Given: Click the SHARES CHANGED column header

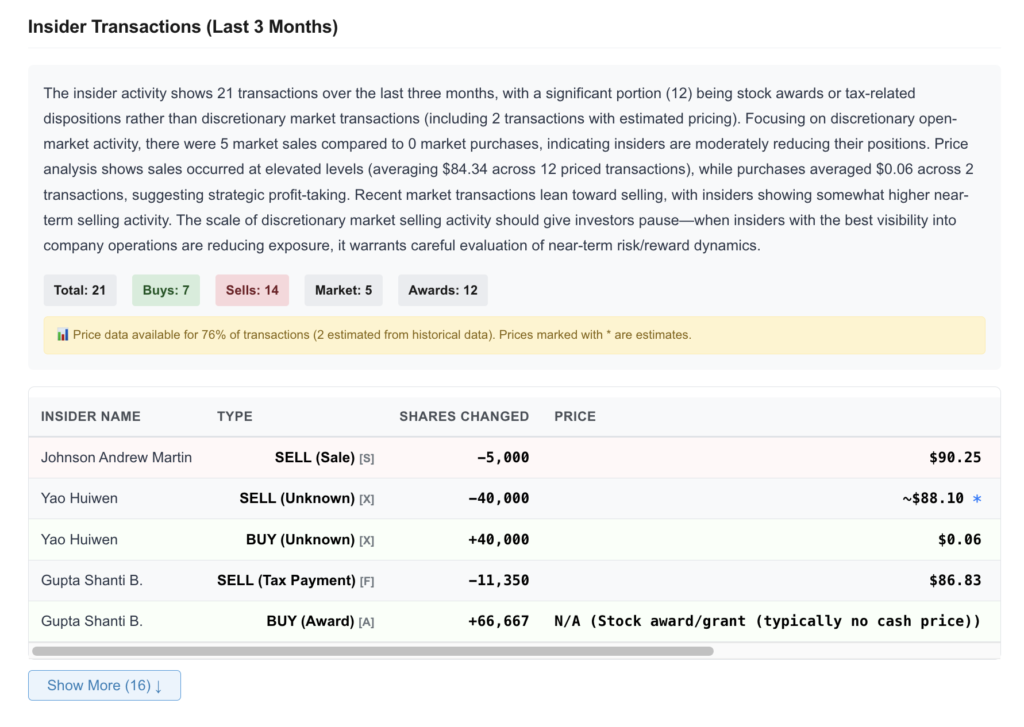Looking at the screenshot, I should tap(464, 416).
